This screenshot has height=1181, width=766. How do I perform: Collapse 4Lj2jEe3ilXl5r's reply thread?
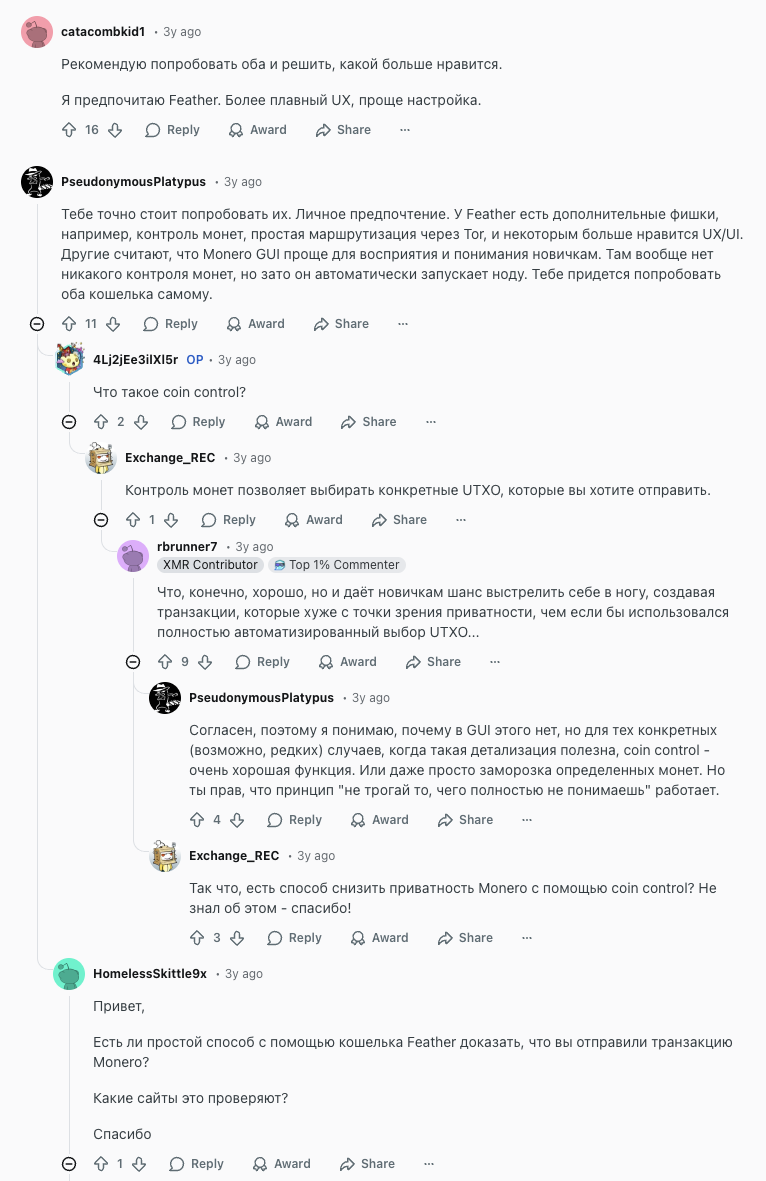69,422
